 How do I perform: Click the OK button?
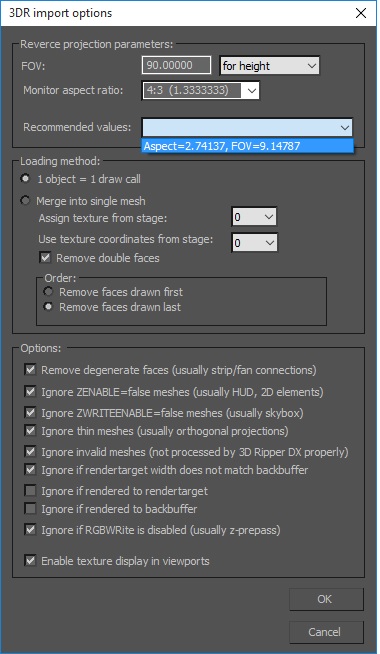[326, 599]
